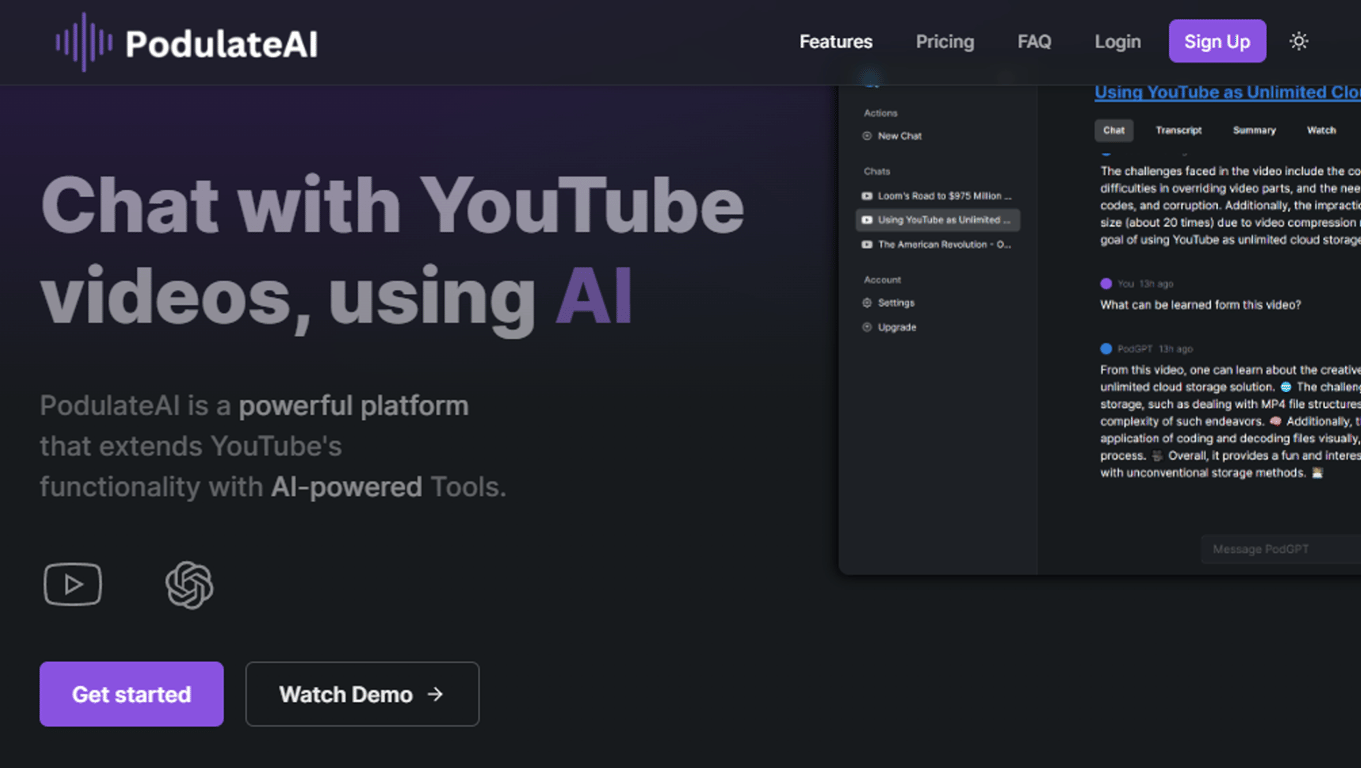
Task: Click the "AI-powered" bold text
Action: pyautogui.click(x=347, y=487)
